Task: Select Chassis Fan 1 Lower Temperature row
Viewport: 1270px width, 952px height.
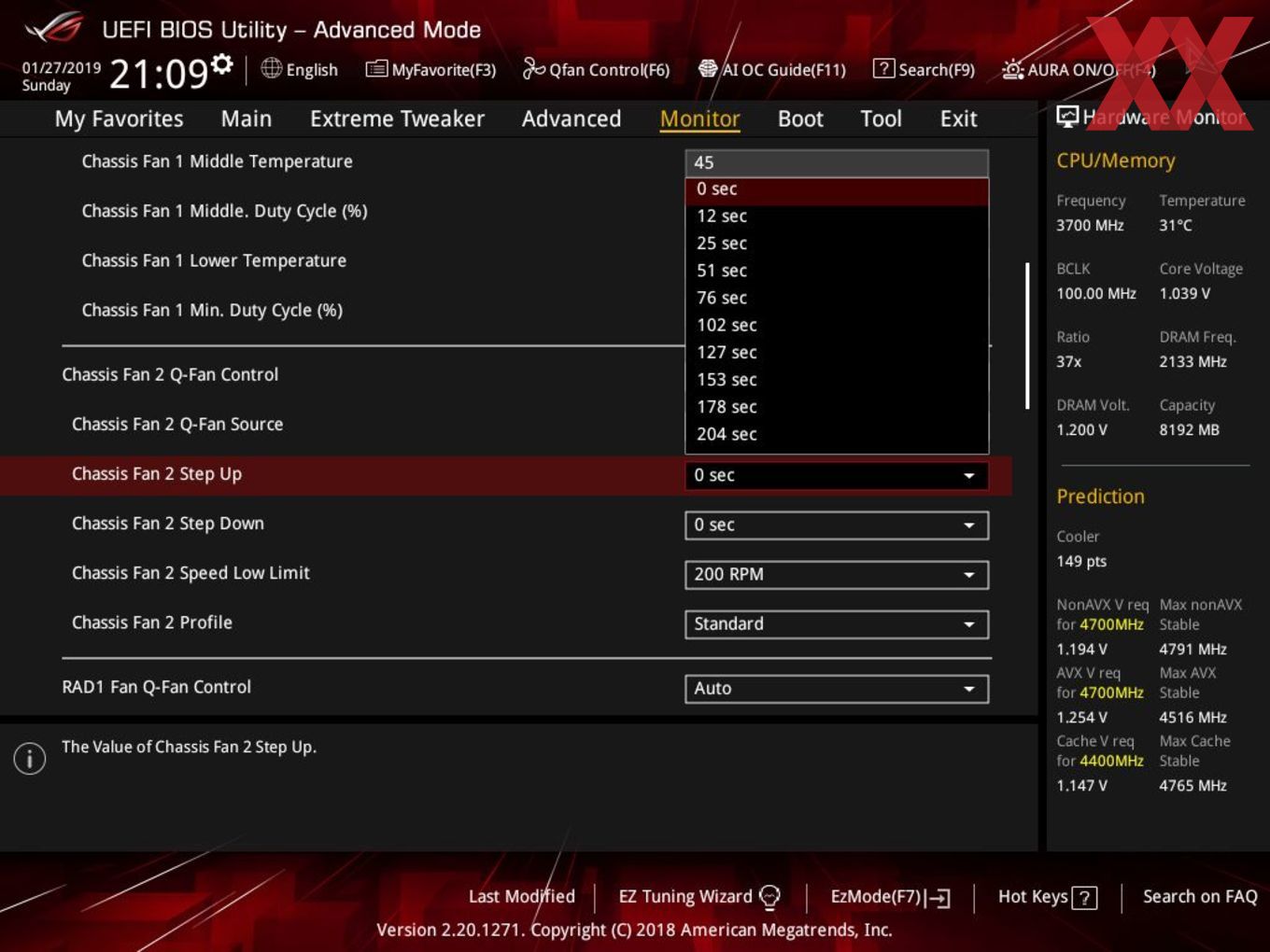Action: (x=214, y=260)
